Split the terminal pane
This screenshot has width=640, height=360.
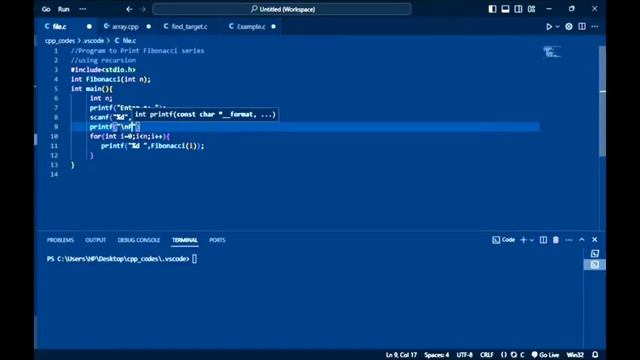[543, 240]
